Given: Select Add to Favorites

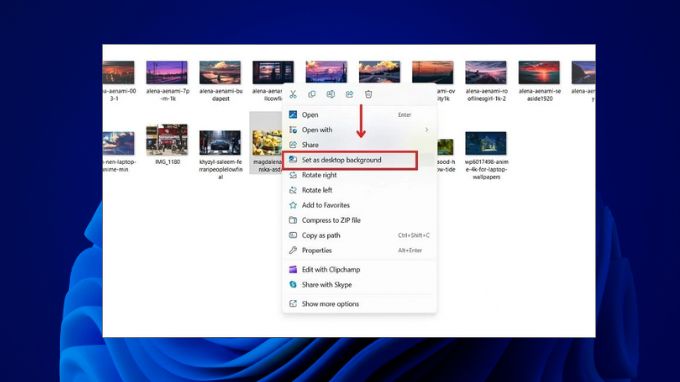Looking at the screenshot, I should (359, 205).
